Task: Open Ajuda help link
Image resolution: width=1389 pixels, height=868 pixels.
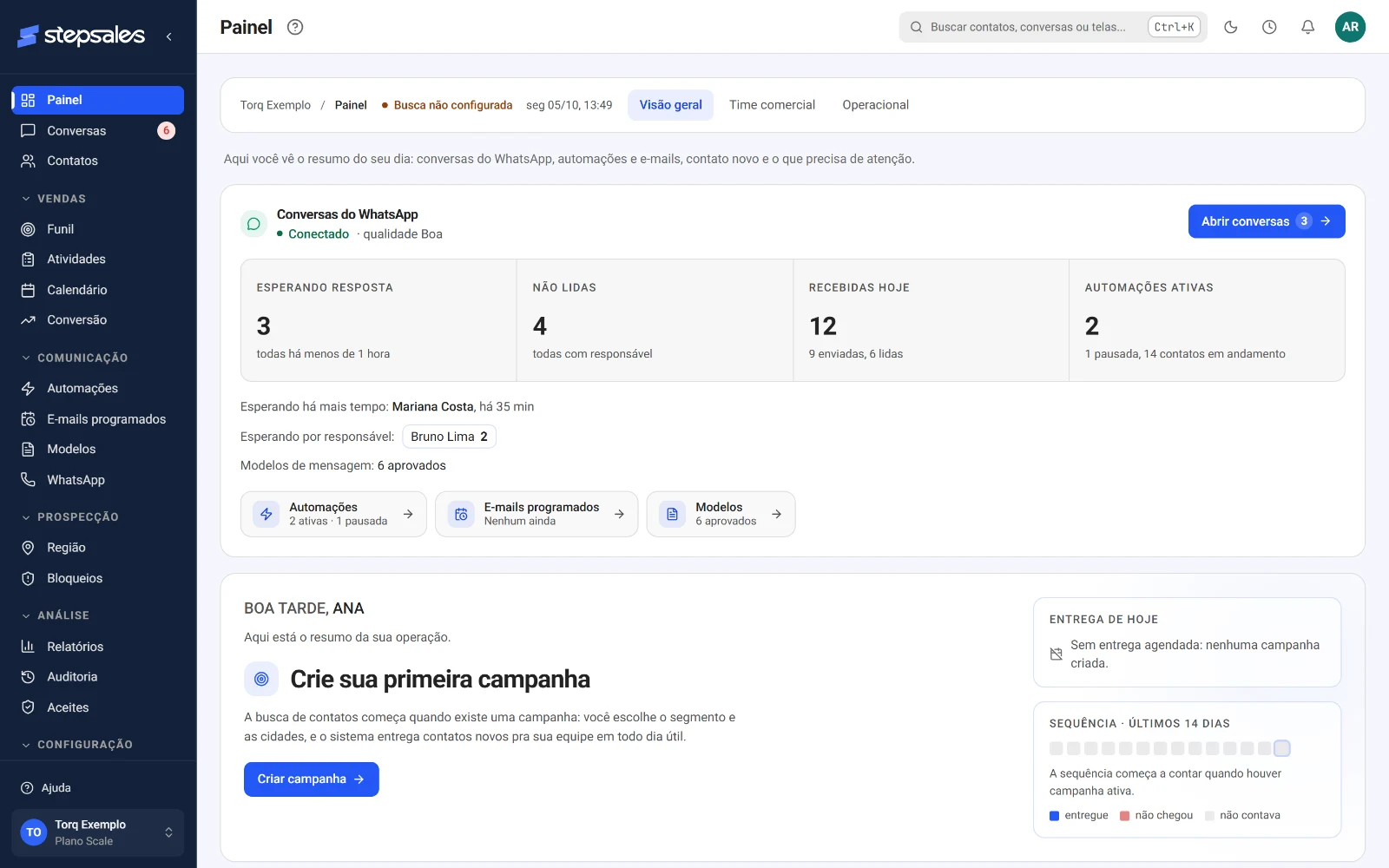Action: click(46, 788)
